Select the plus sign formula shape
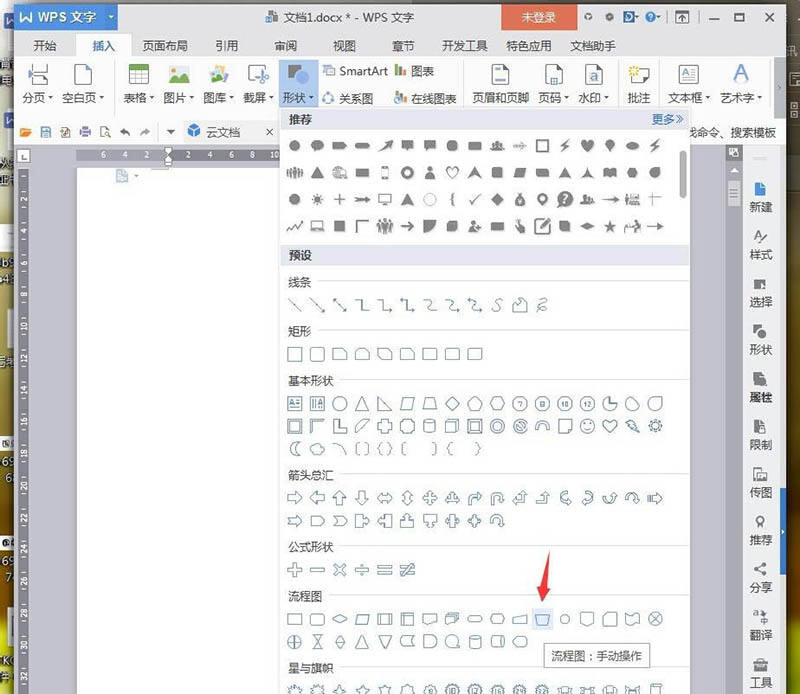Screen dimensions: 800x694 (x=294, y=569)
